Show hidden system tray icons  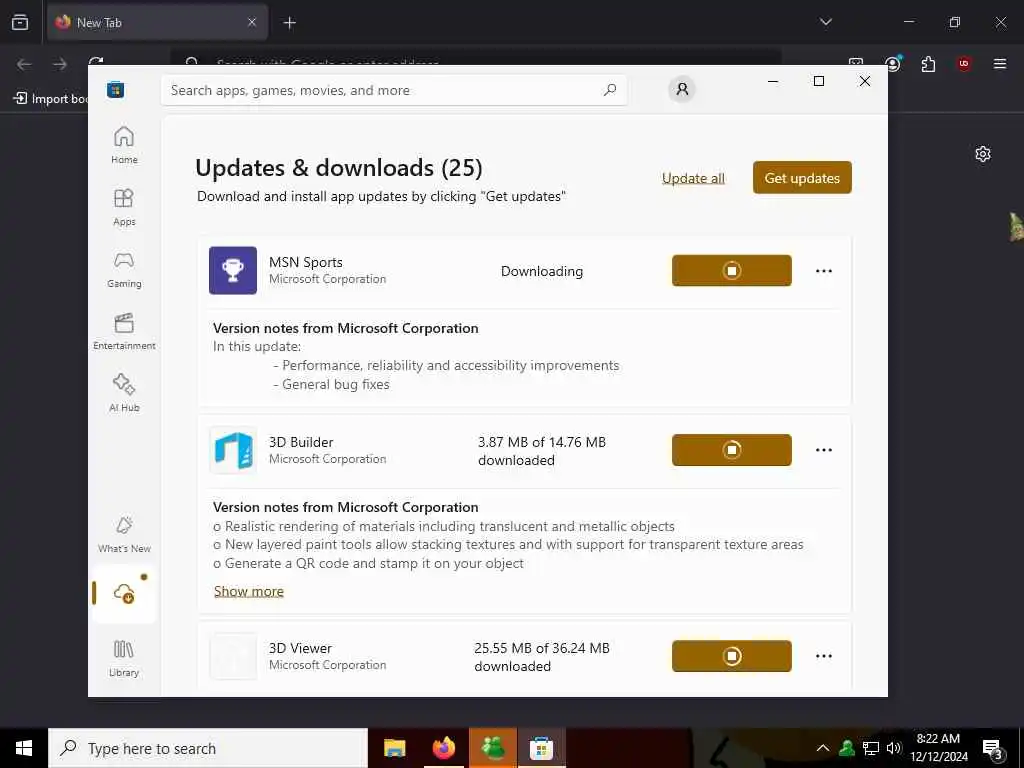pos(823,748)
